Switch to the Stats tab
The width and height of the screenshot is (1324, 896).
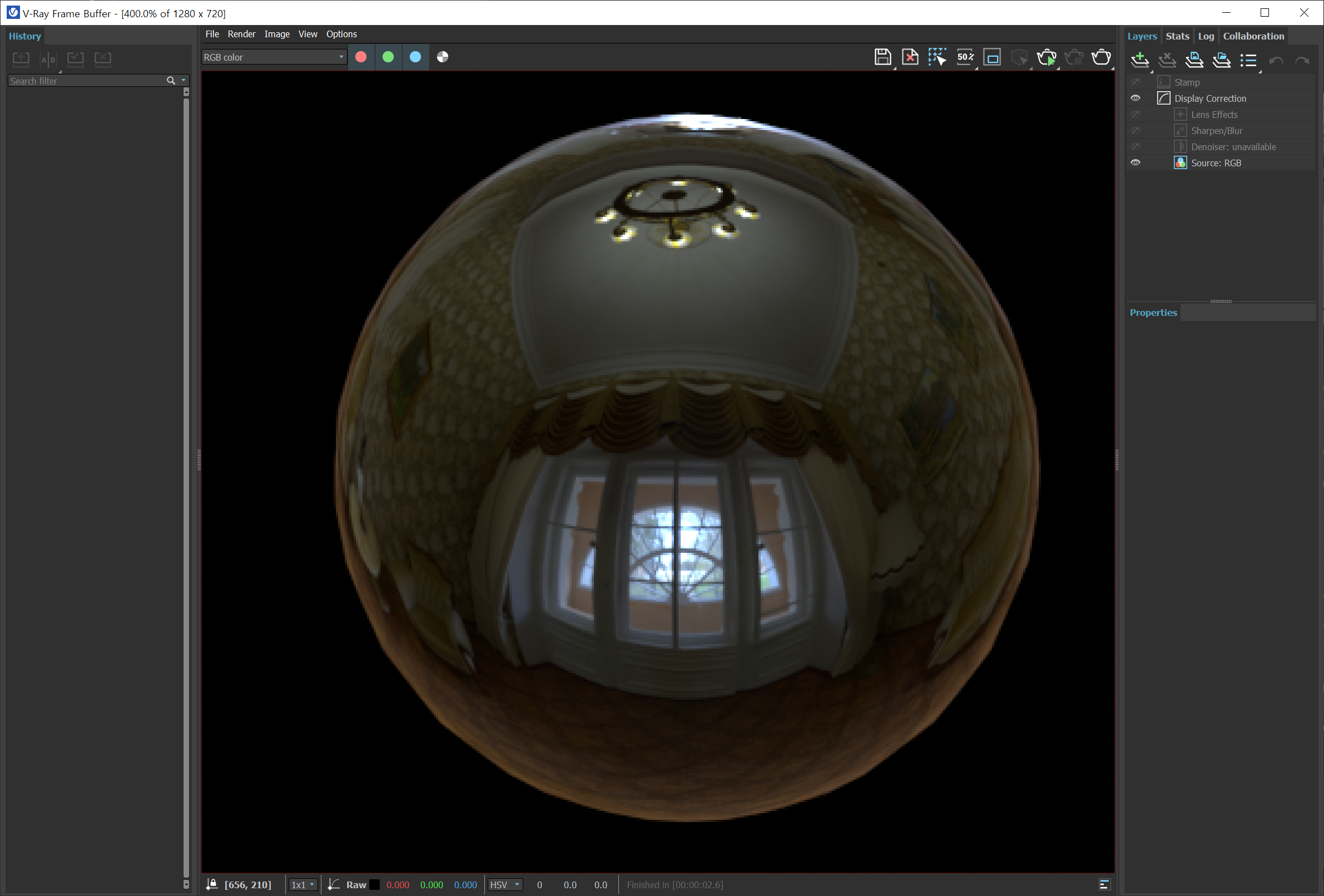1177,36
